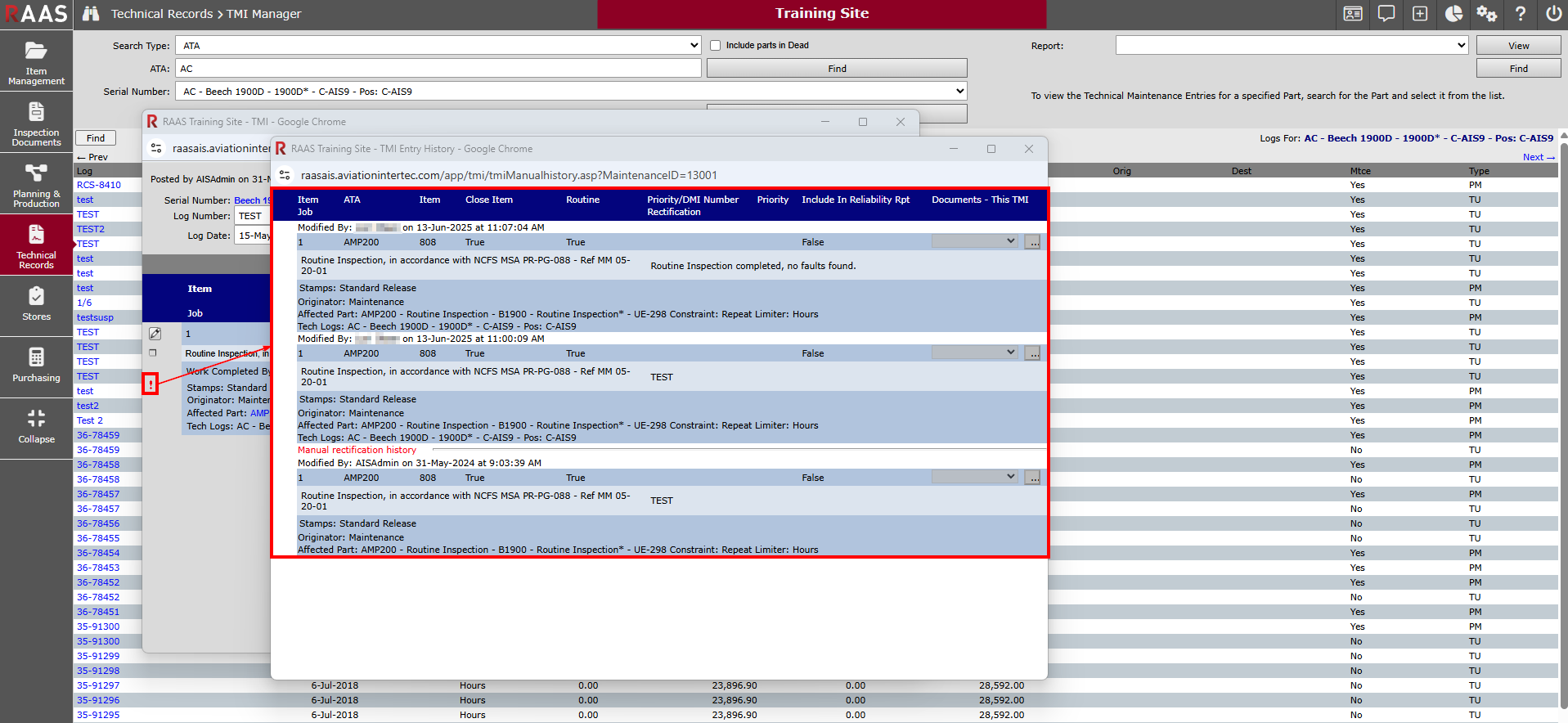Click into the ATA input field
1568x723 pixels.
[438, 69]
